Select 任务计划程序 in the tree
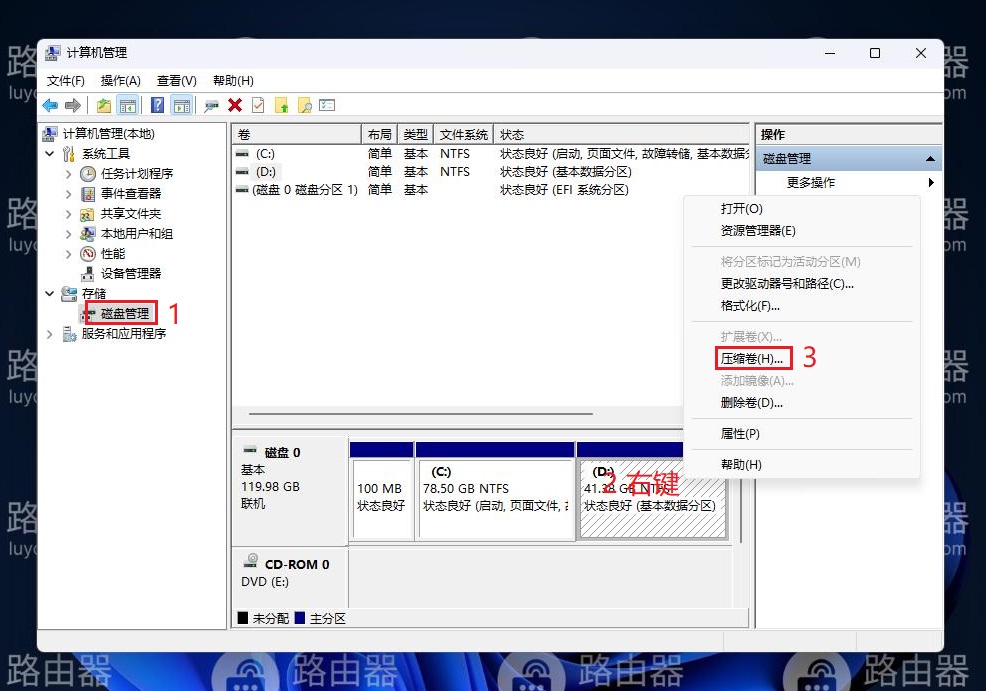The height and width of the screenshot is (691, 986). point(137,174)
